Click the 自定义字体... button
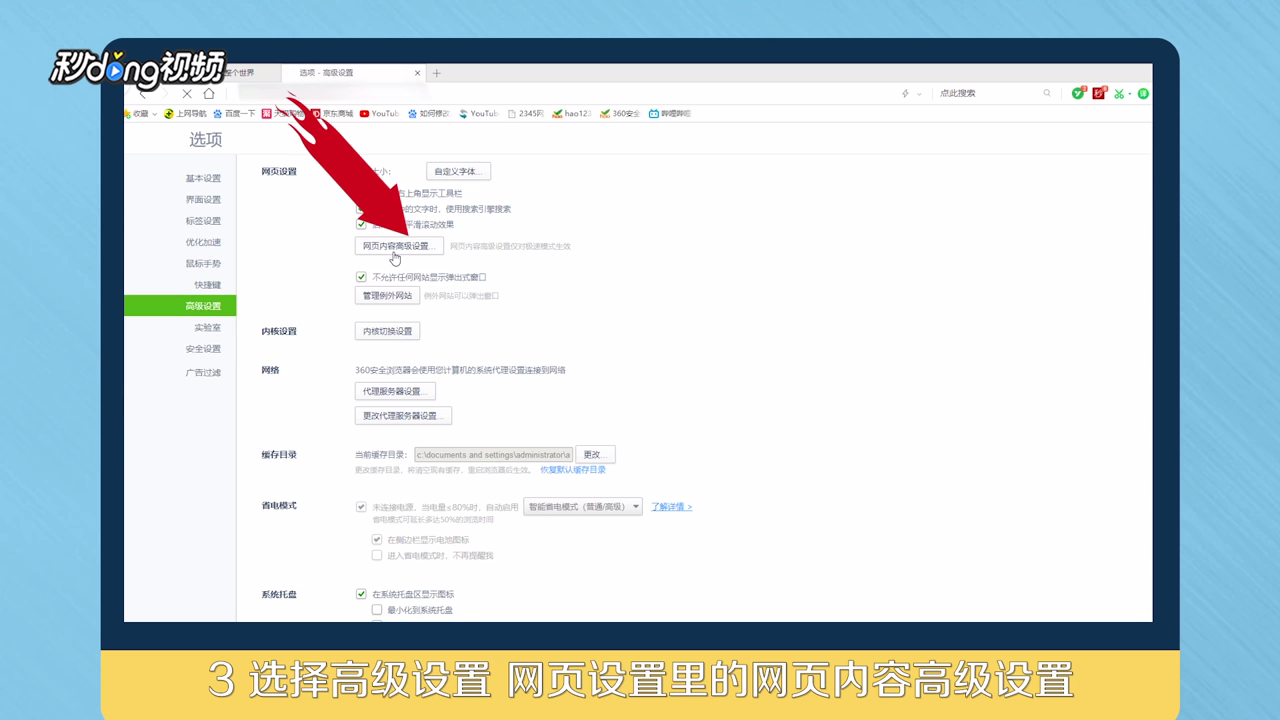The width and height of the screenshot is (1280, 720). pyautogui.click(x=458, y=172)
